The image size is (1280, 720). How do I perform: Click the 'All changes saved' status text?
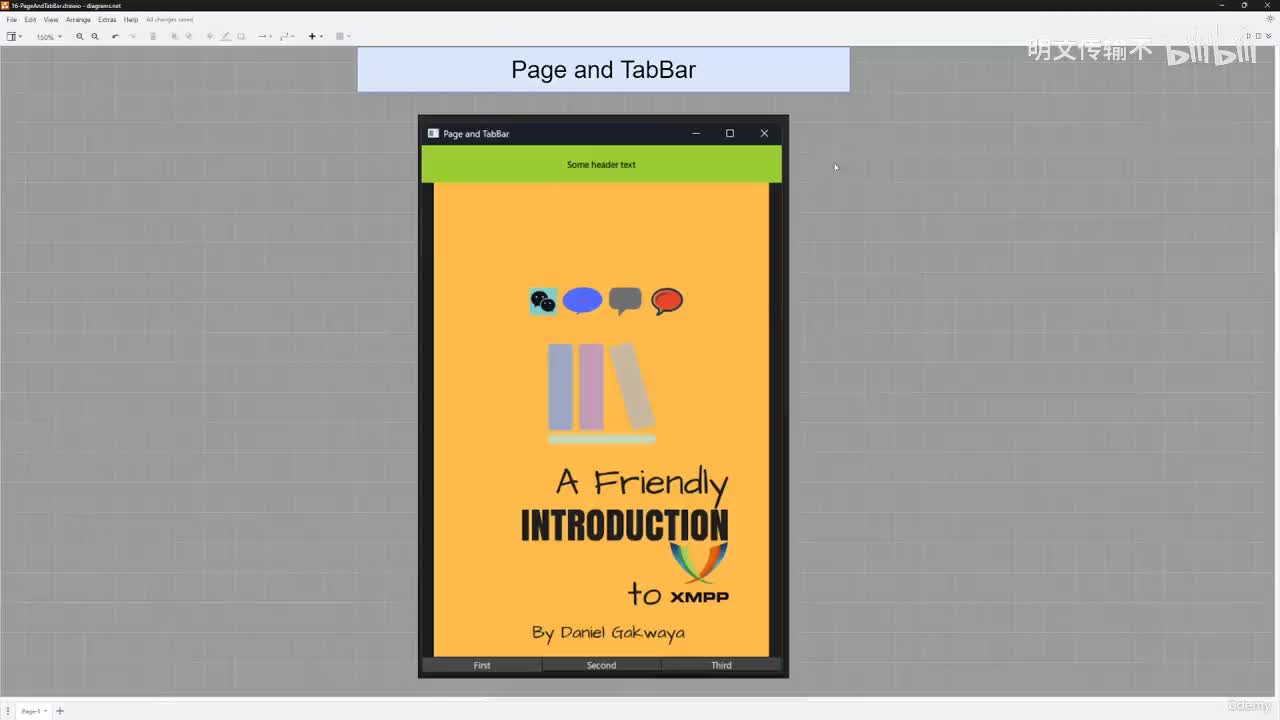169,20
